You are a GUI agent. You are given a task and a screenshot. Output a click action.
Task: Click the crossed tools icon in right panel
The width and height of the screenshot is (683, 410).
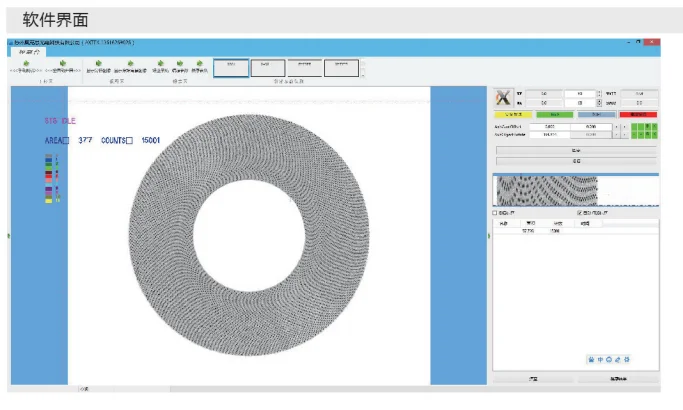[504, 97]
